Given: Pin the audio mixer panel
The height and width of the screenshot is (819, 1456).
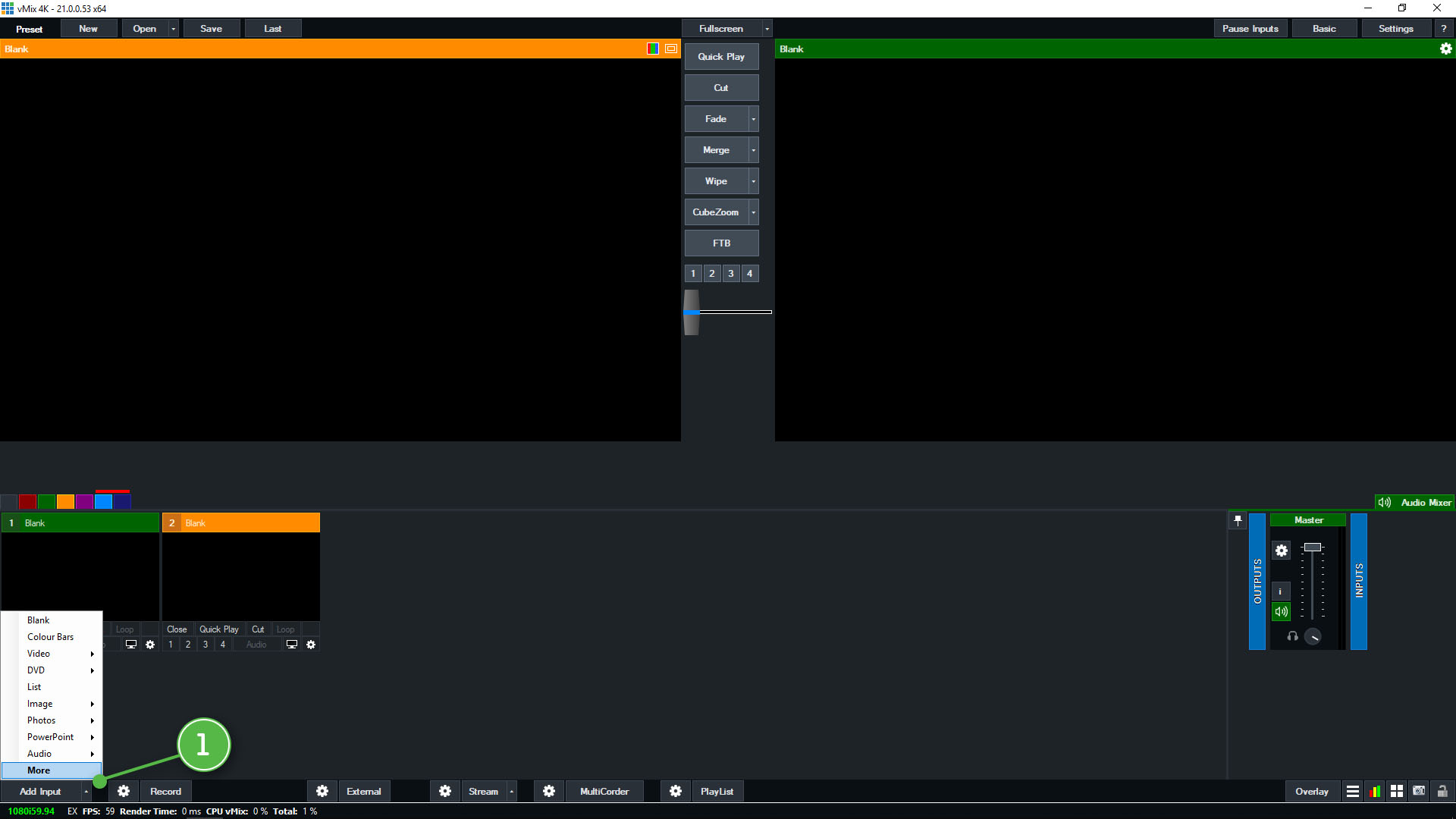Looking at the screenshot, I should [1238, 520].
